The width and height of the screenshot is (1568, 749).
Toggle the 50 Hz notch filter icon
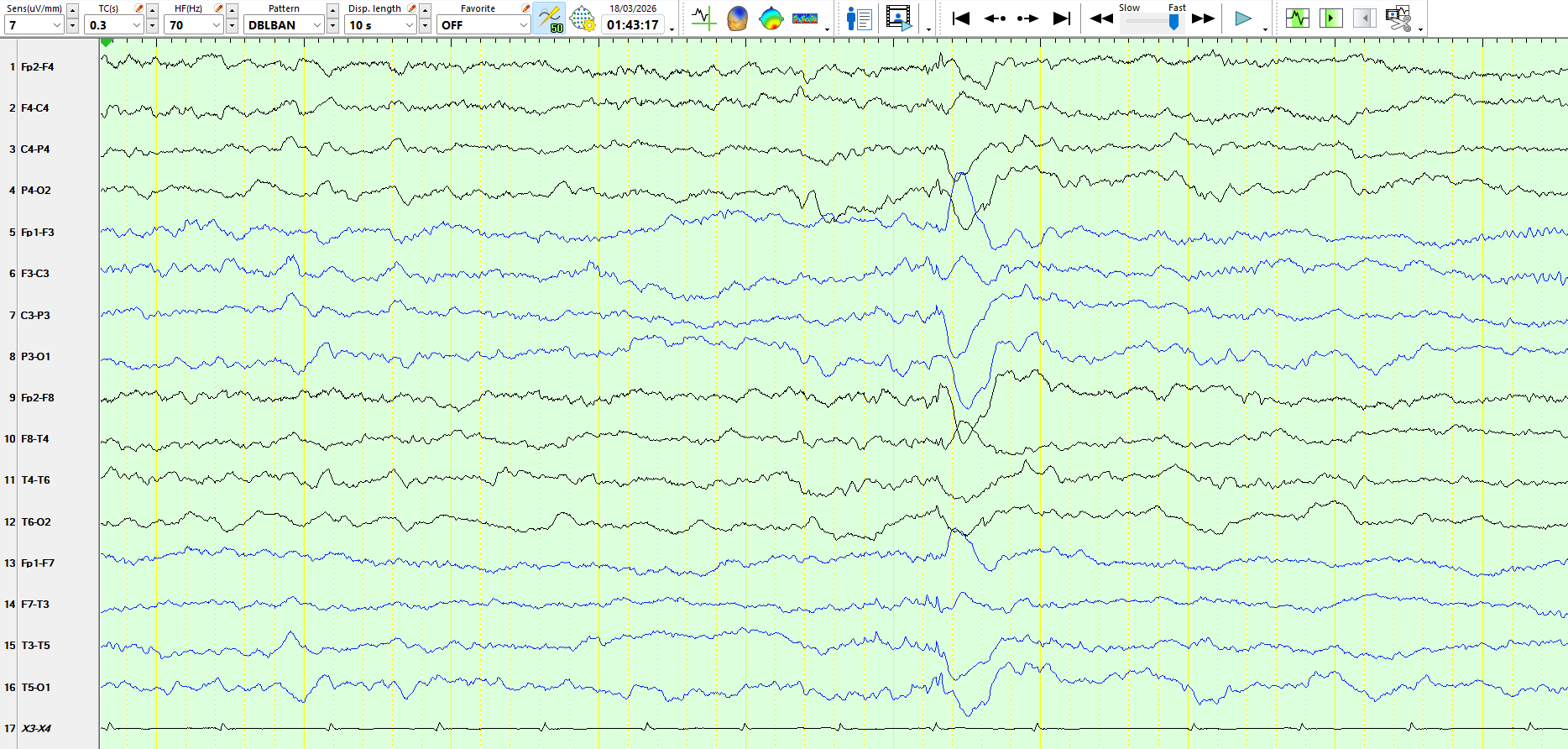tap(550, 18)
